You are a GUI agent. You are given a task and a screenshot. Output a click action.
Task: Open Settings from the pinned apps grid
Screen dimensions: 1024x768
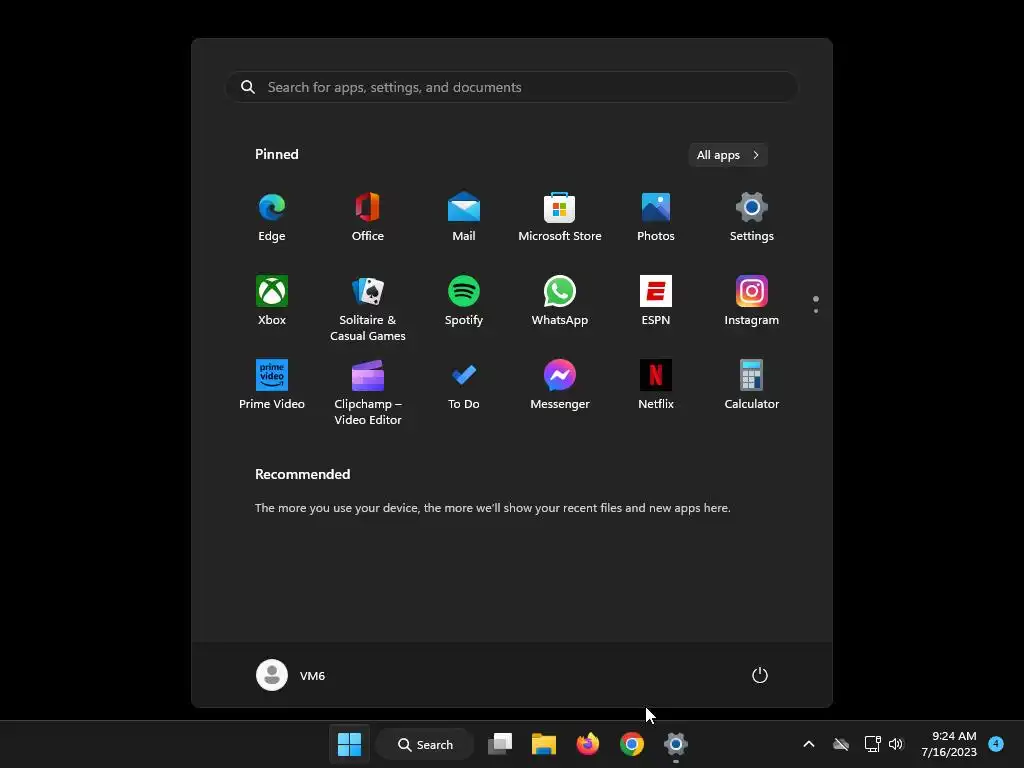[x=752, y=217]
